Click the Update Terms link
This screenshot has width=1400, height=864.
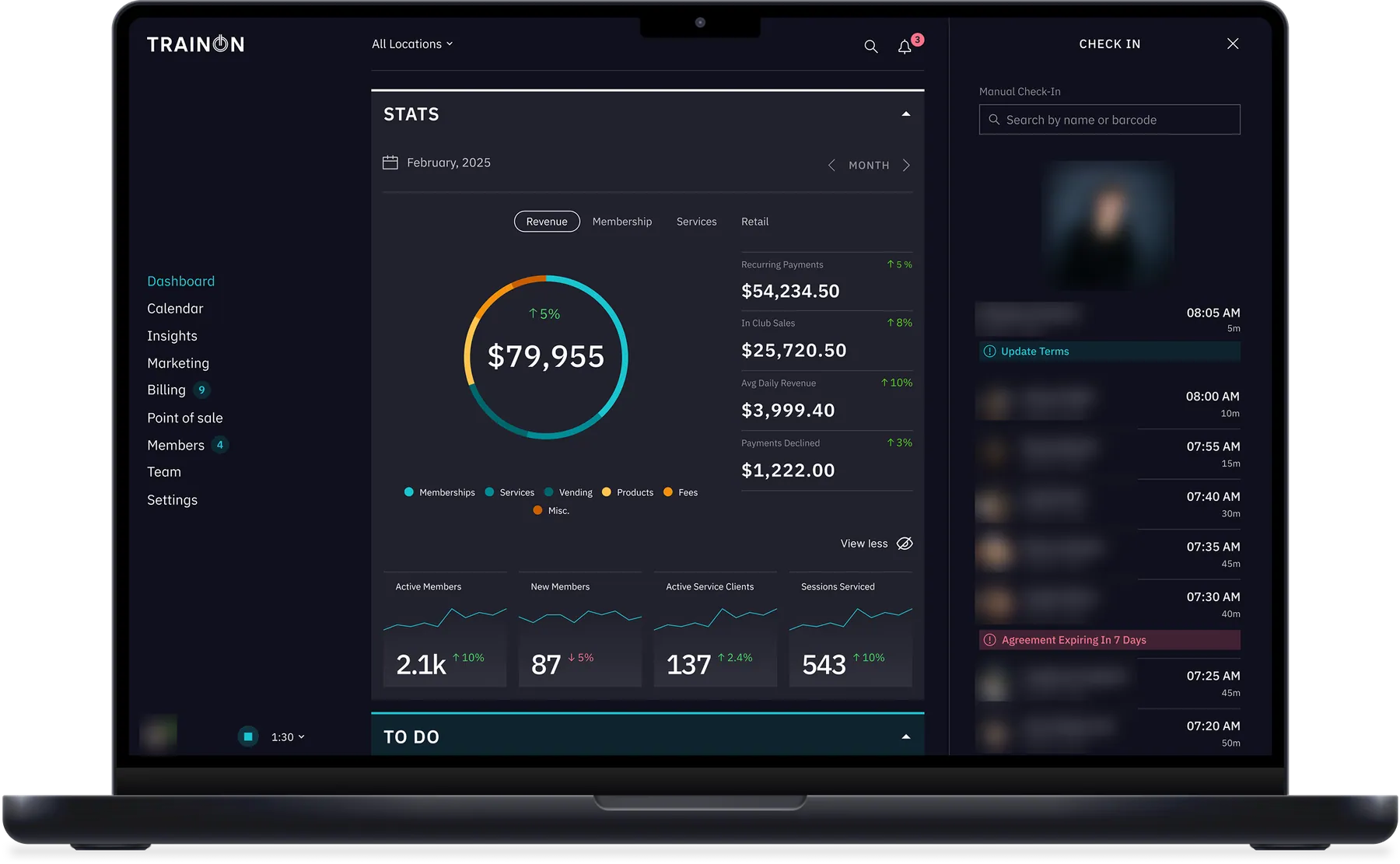click(x=1034, y=352)
